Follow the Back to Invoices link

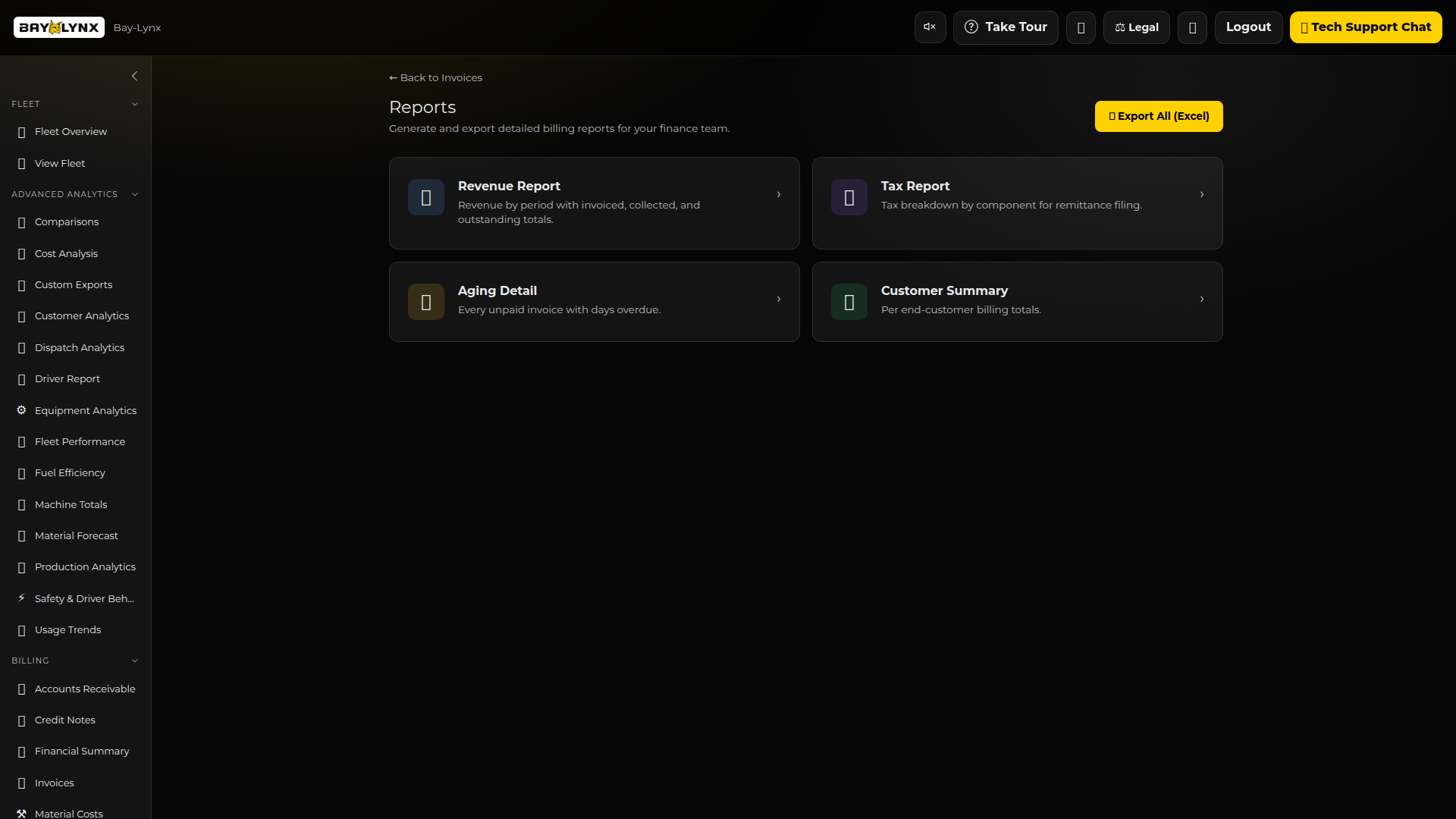coord(436,77)
